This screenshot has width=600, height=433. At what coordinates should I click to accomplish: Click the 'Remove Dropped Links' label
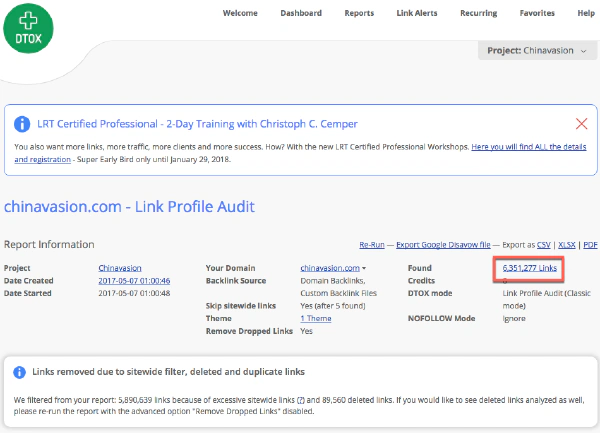coord(249,331)
